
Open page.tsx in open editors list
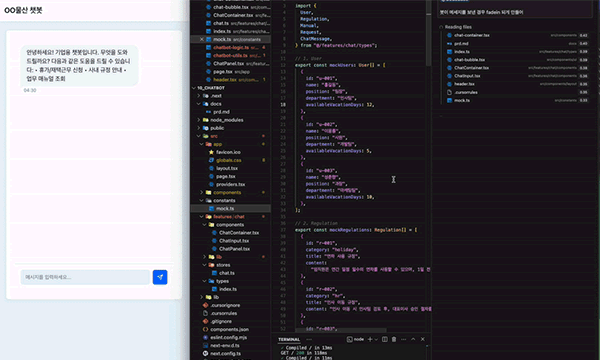tap(223, 72)
